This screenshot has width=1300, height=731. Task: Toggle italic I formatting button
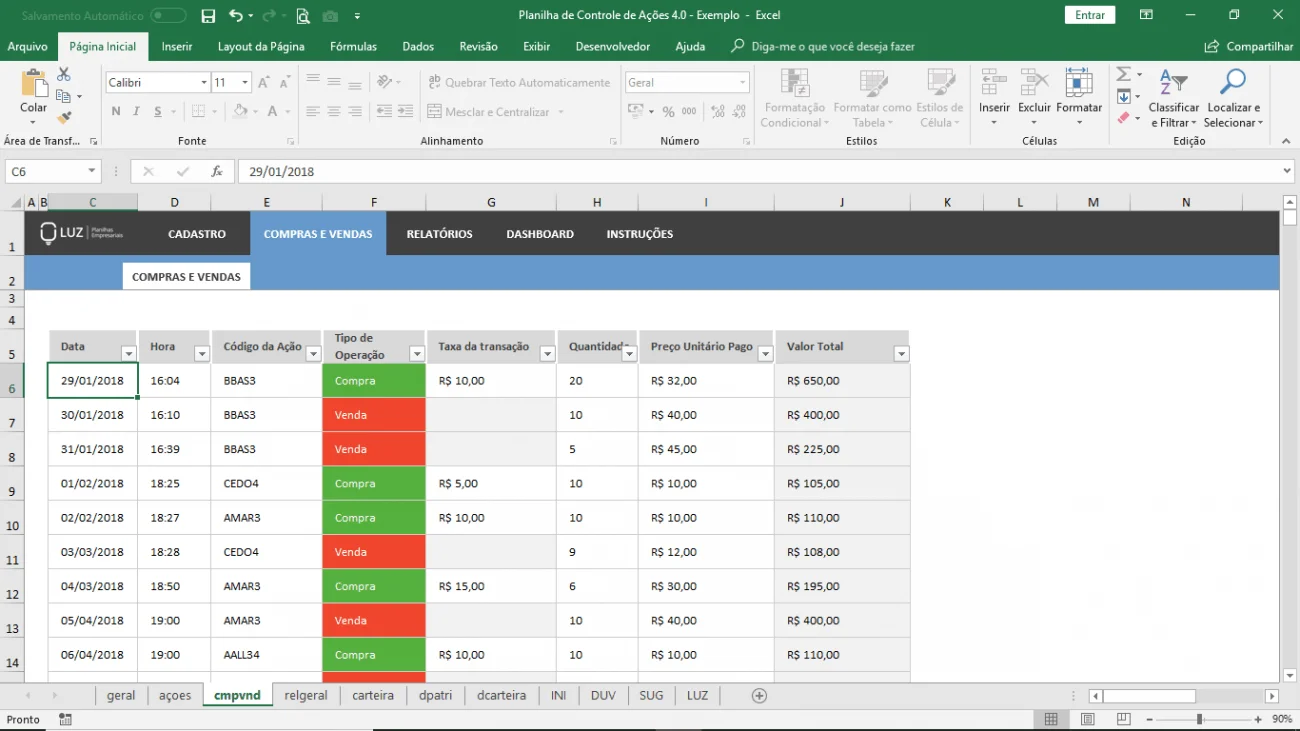(x=137, y=112)
